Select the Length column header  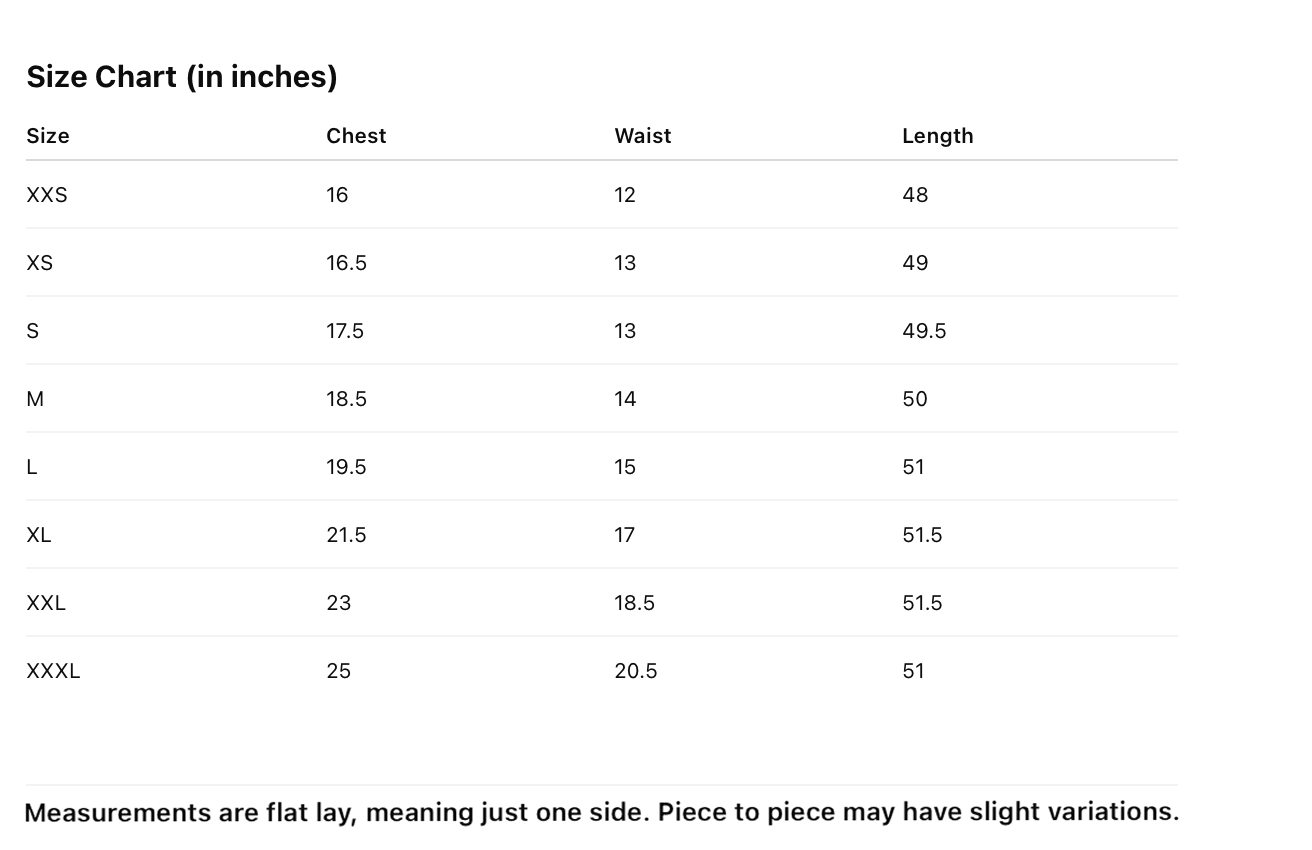pos(937,136)
